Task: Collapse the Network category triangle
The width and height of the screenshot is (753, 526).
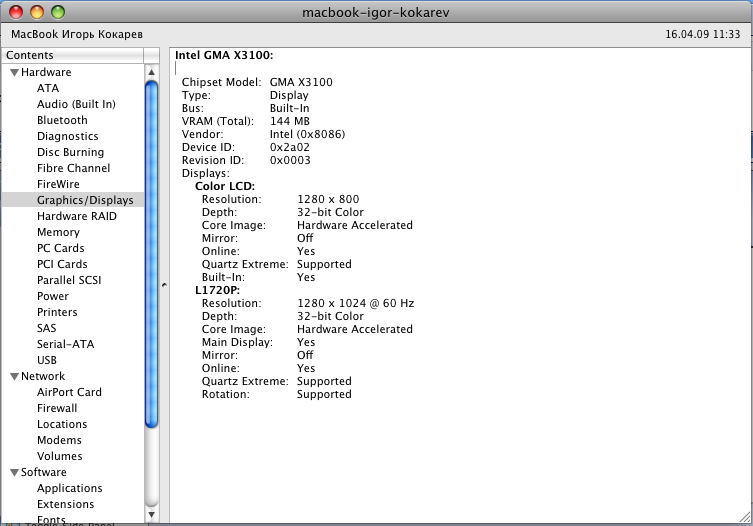Action: [14, 377]
